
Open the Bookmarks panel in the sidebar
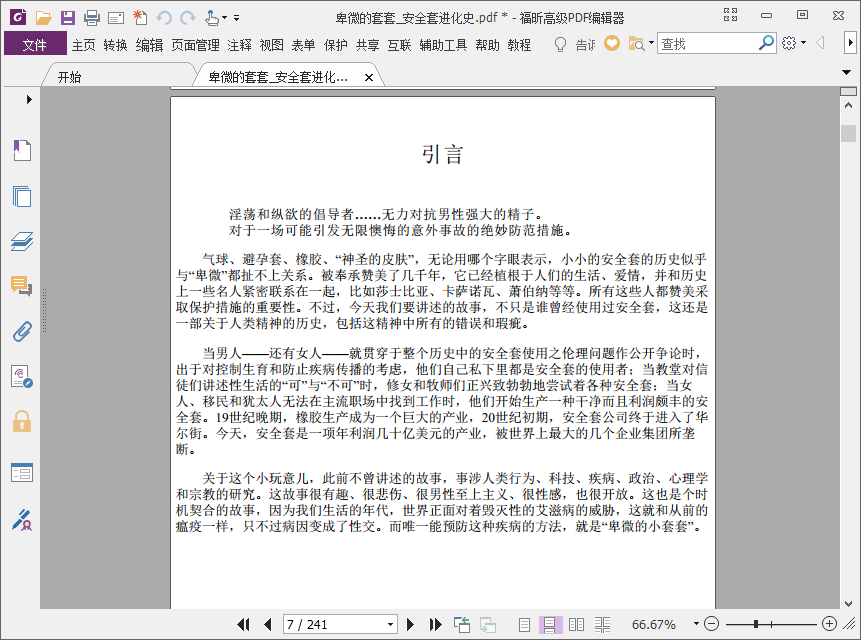(x=22, y=150)
